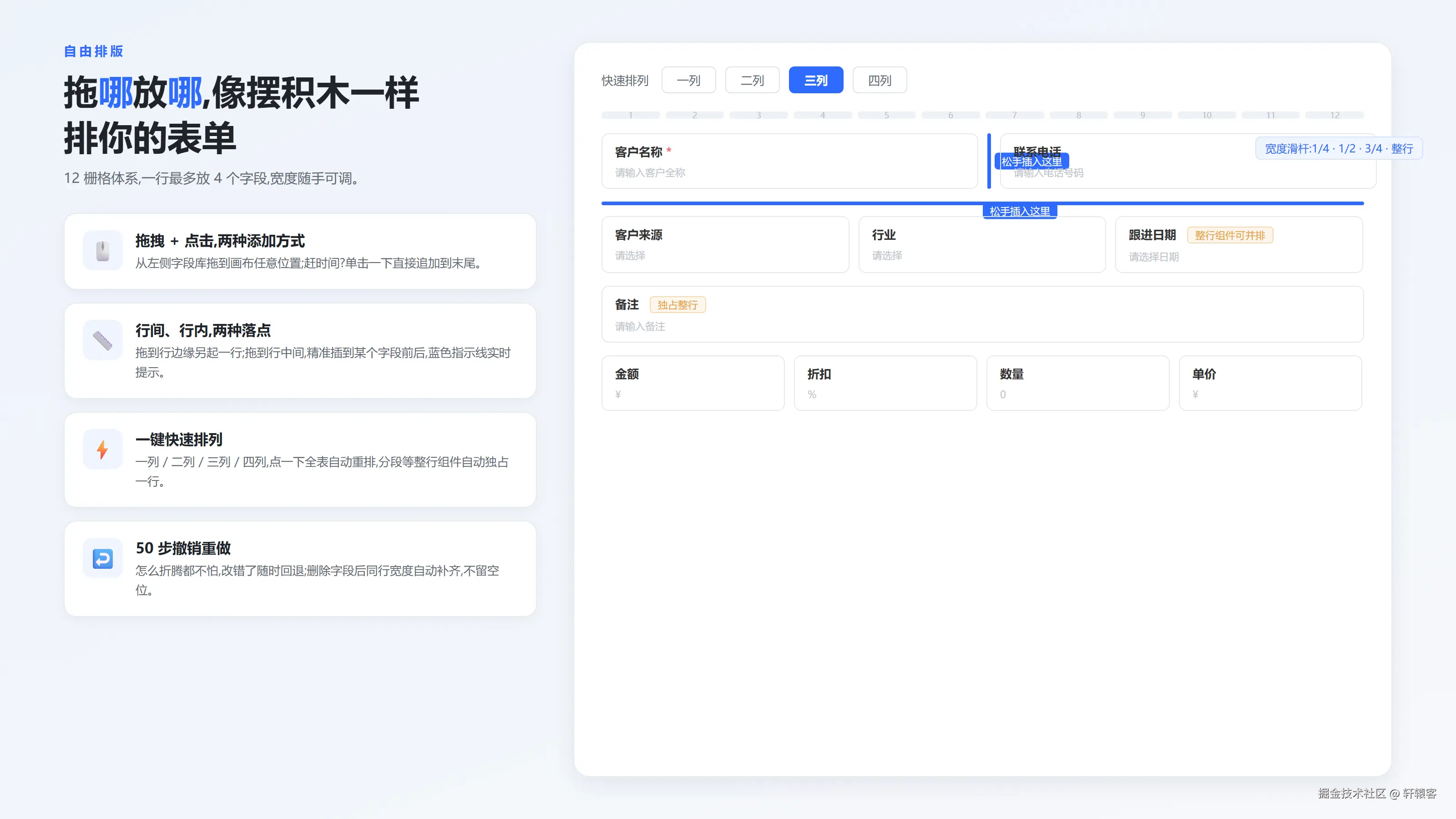Select the 一列 quick layout button
Image resolution: width=1456 pixels, height=819 pixels.
coord(688,80)
